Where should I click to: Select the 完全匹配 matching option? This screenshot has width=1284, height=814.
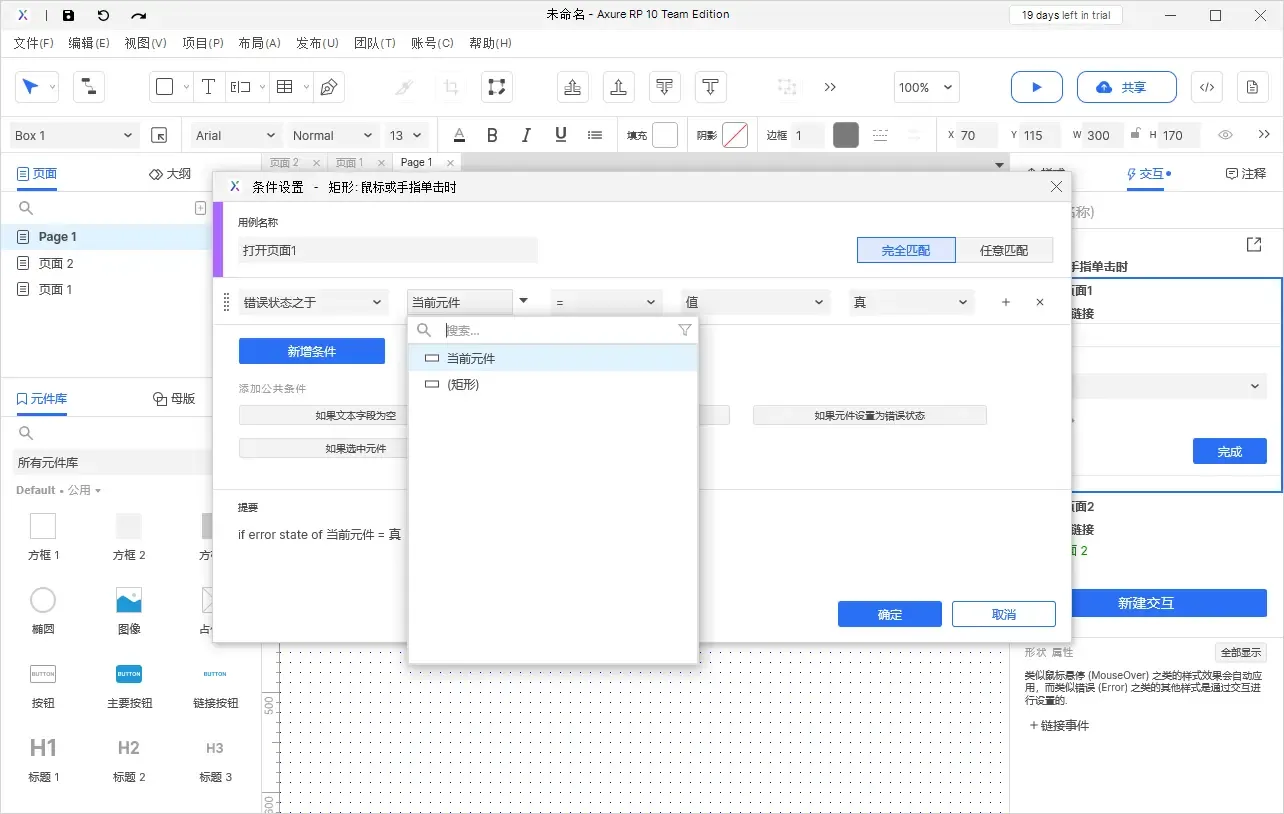(905, 250)
